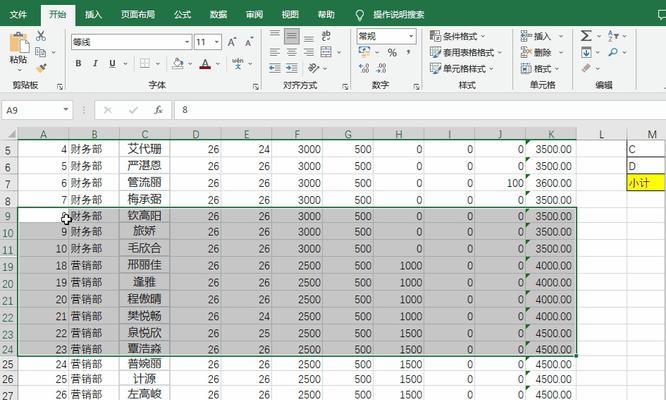The width and height of the screenshot is (666, 400).
Task: Toggle middle vertical alignment
Action: [x=291, y=36]
